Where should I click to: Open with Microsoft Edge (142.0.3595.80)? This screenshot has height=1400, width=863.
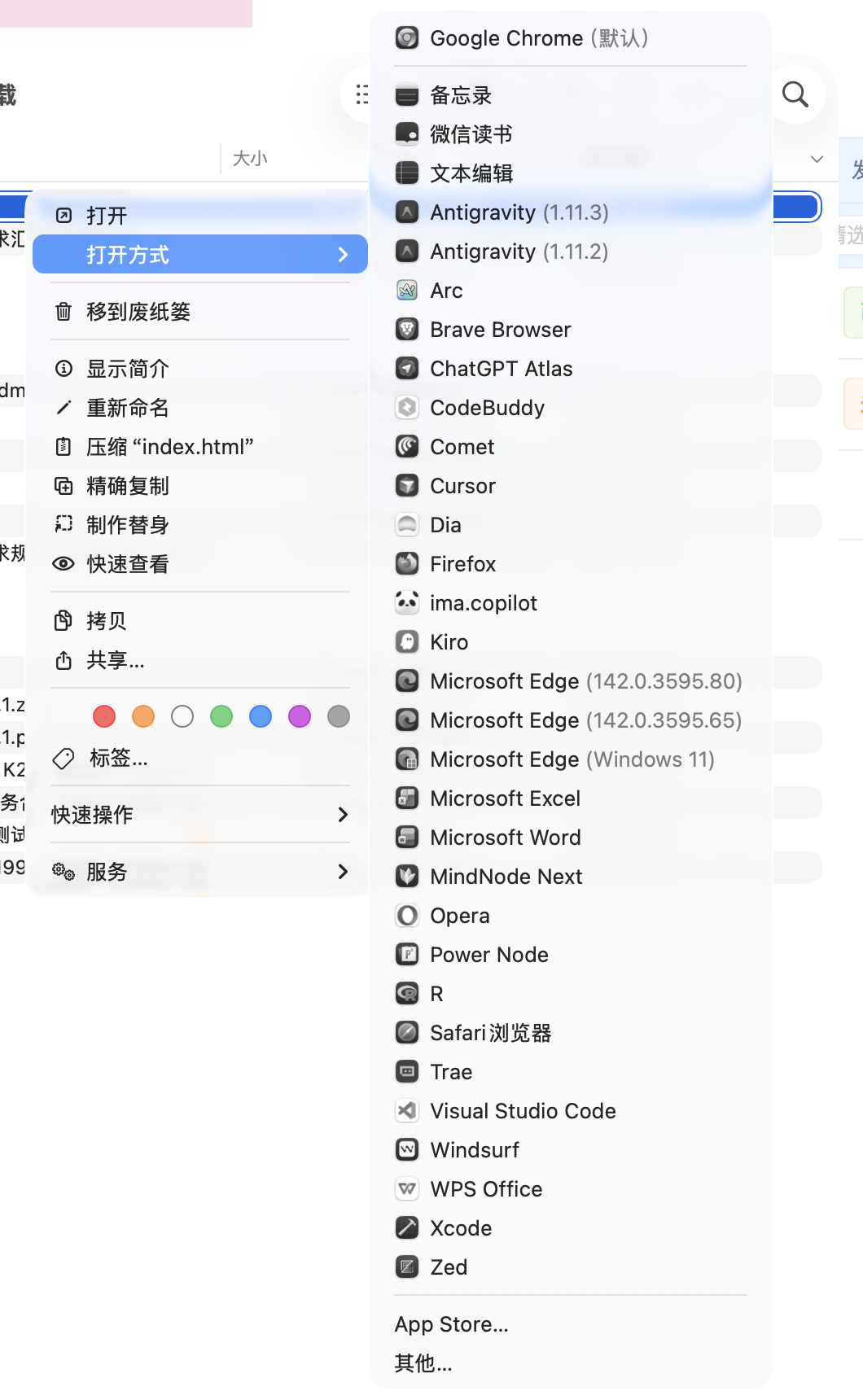pyautogui.click(x=571, y=680)
